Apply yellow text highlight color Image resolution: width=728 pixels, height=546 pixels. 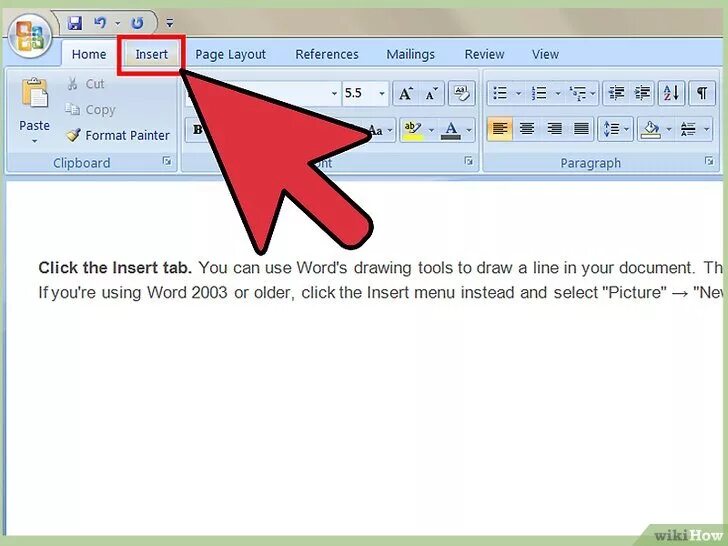click(412, 130)
